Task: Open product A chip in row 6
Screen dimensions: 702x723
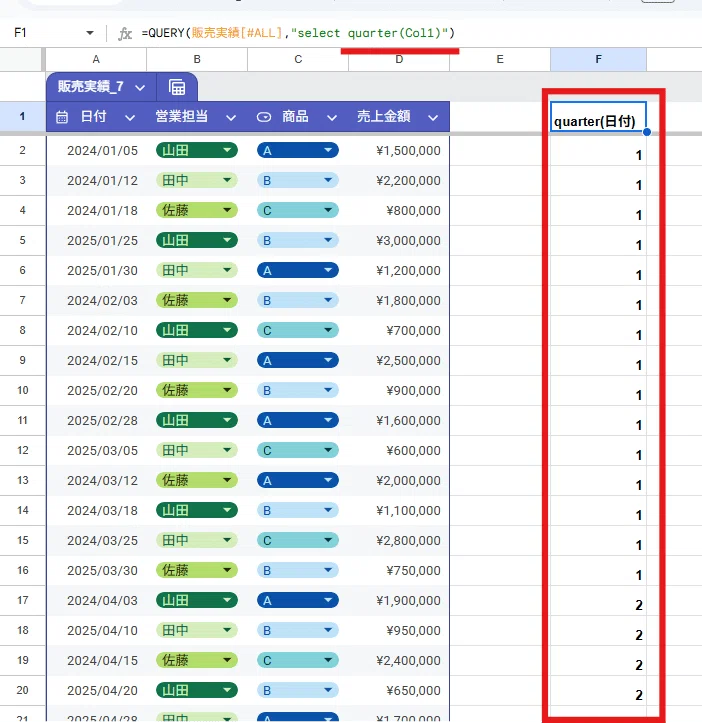Action: pos(297,270)
